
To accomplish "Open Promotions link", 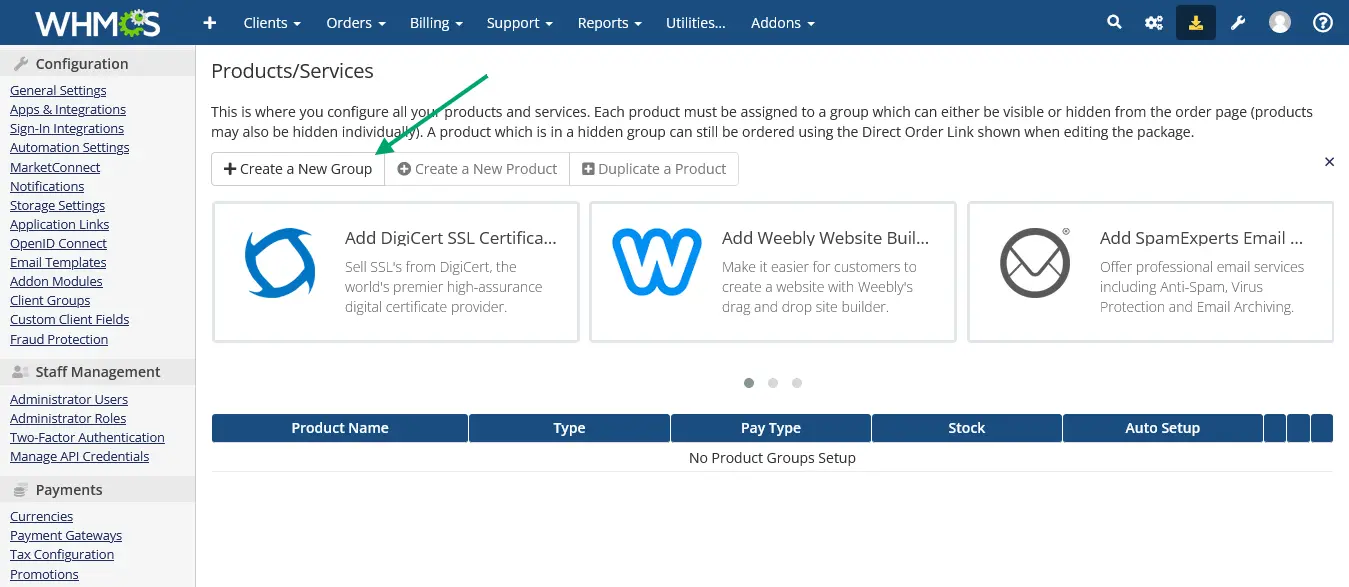I will point(44,574).
